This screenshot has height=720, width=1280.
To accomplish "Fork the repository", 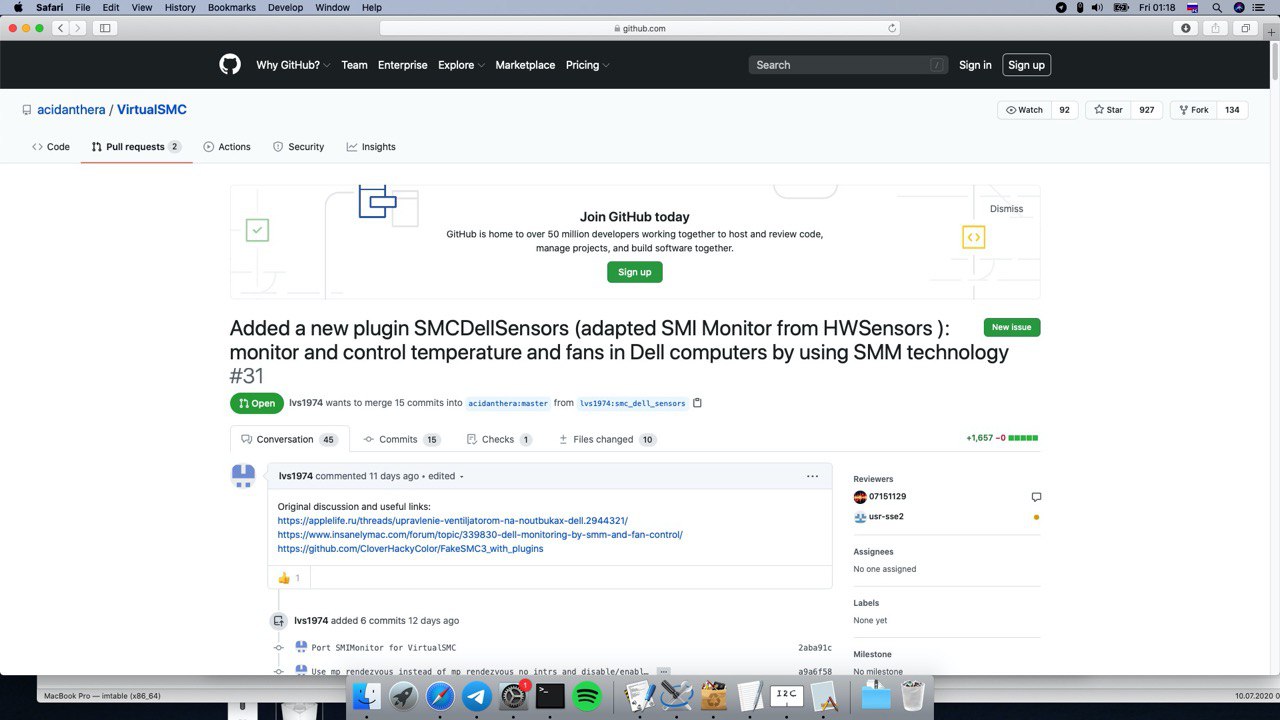I will click(x=1194, y=110).
